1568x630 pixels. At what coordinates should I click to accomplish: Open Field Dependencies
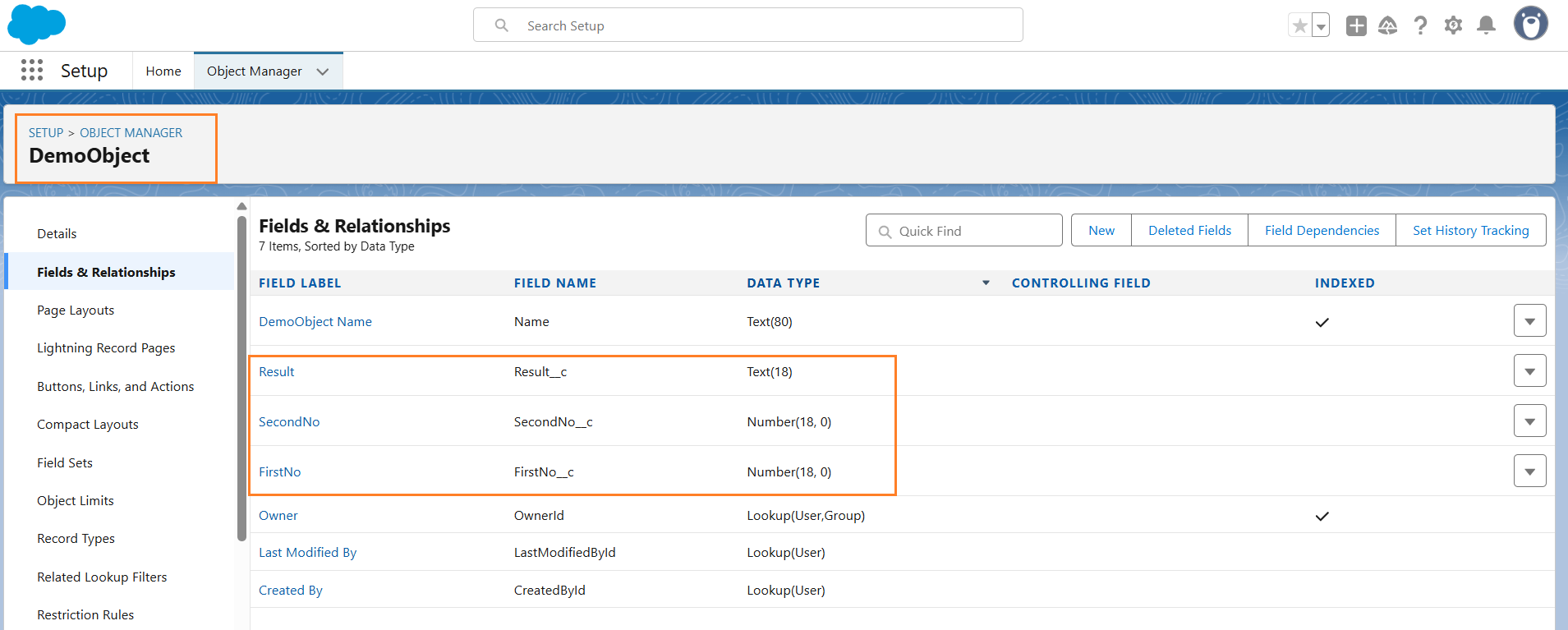(x=1322, y=231)
